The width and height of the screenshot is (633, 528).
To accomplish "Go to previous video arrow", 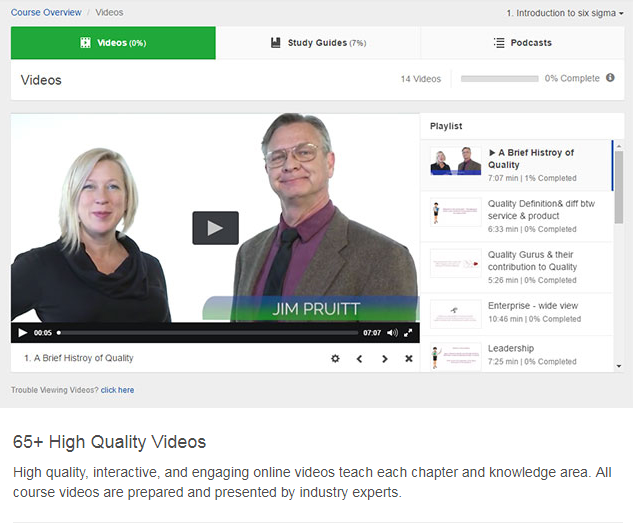I will 360,358.
